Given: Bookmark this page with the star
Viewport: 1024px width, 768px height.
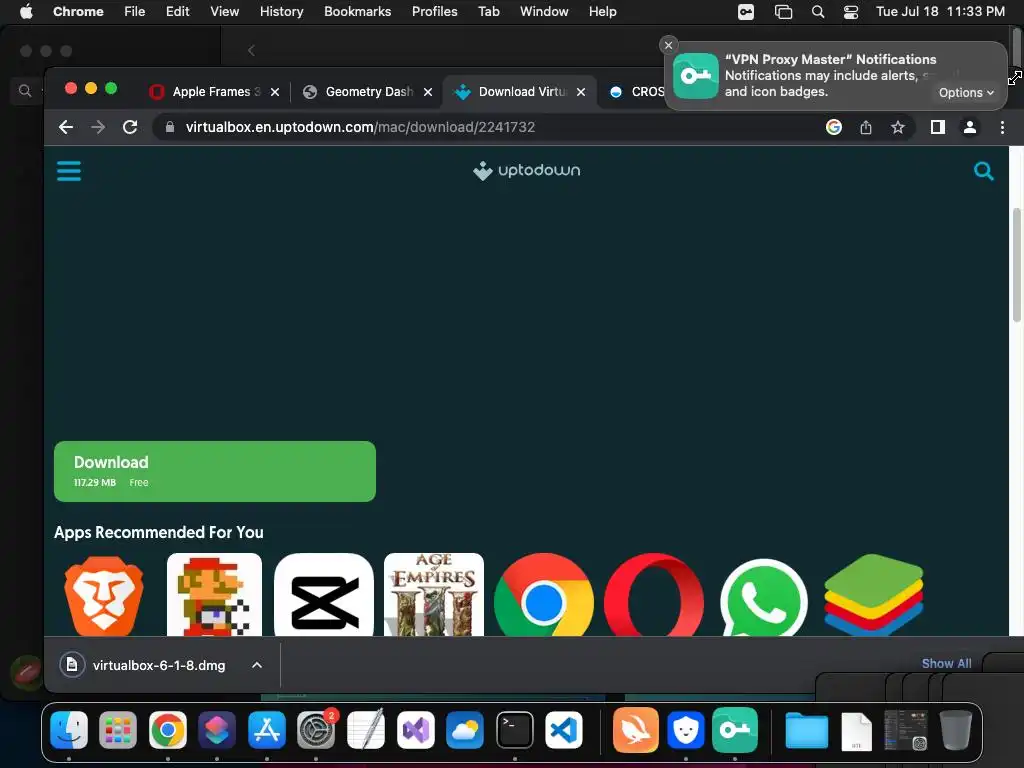Looking at the screenshot, I should (x=898, y=127).
